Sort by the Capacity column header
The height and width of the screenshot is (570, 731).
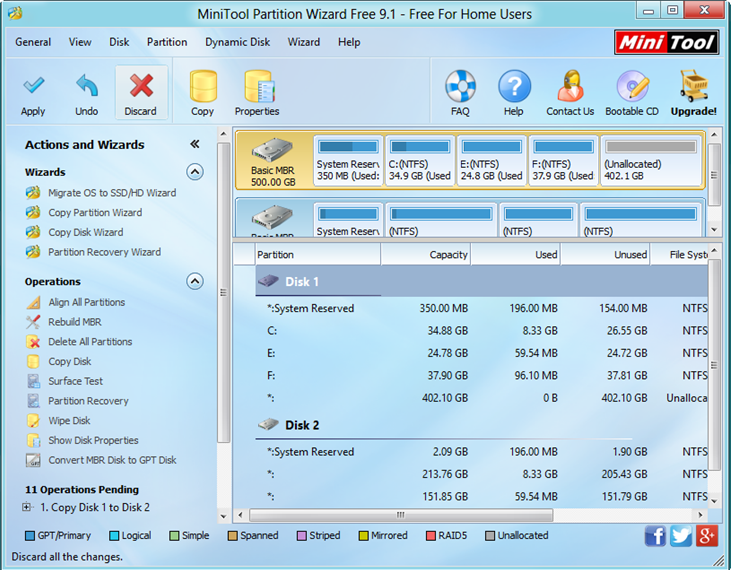coord(426,254)
